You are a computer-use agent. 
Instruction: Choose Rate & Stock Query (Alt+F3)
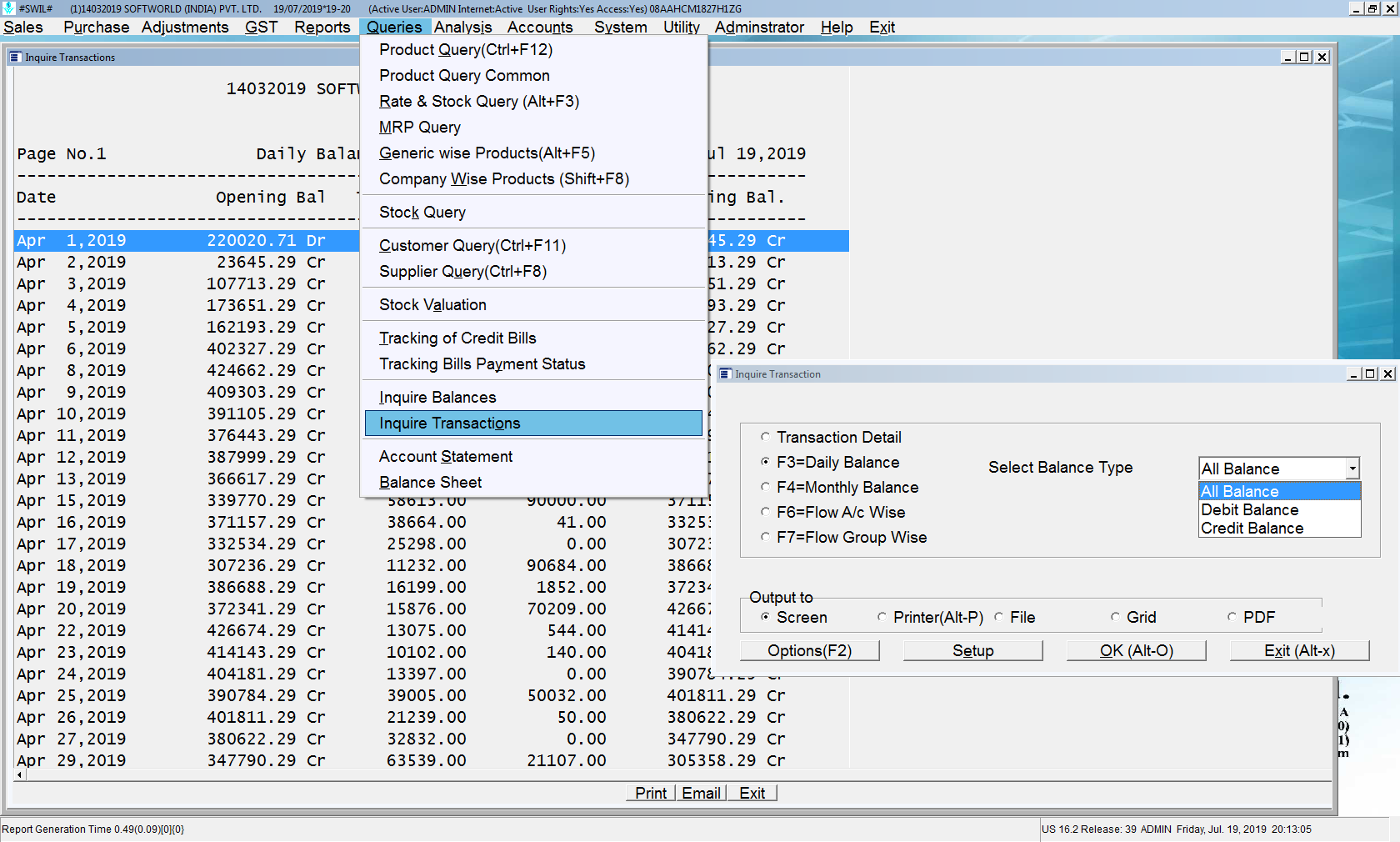click(x=533, y=102)
